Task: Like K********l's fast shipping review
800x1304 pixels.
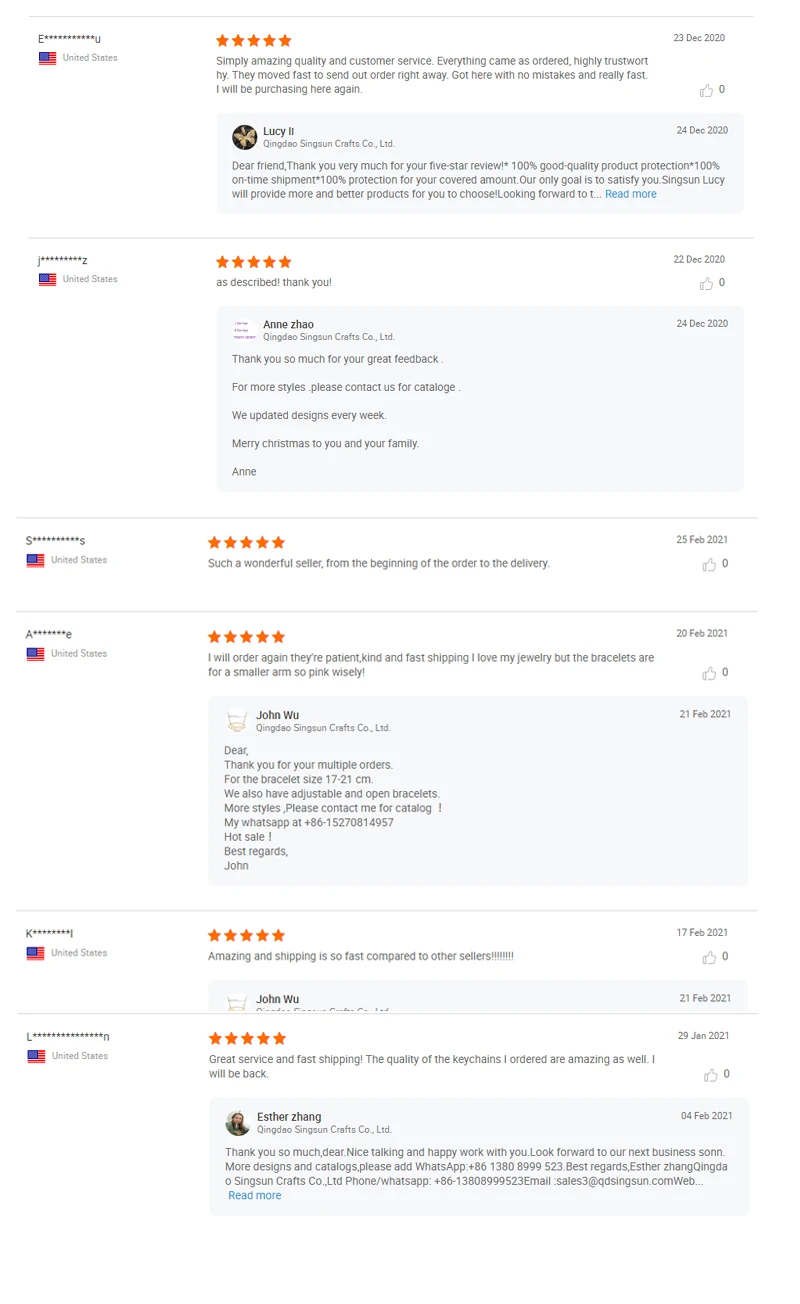Action: coord(709,958)
